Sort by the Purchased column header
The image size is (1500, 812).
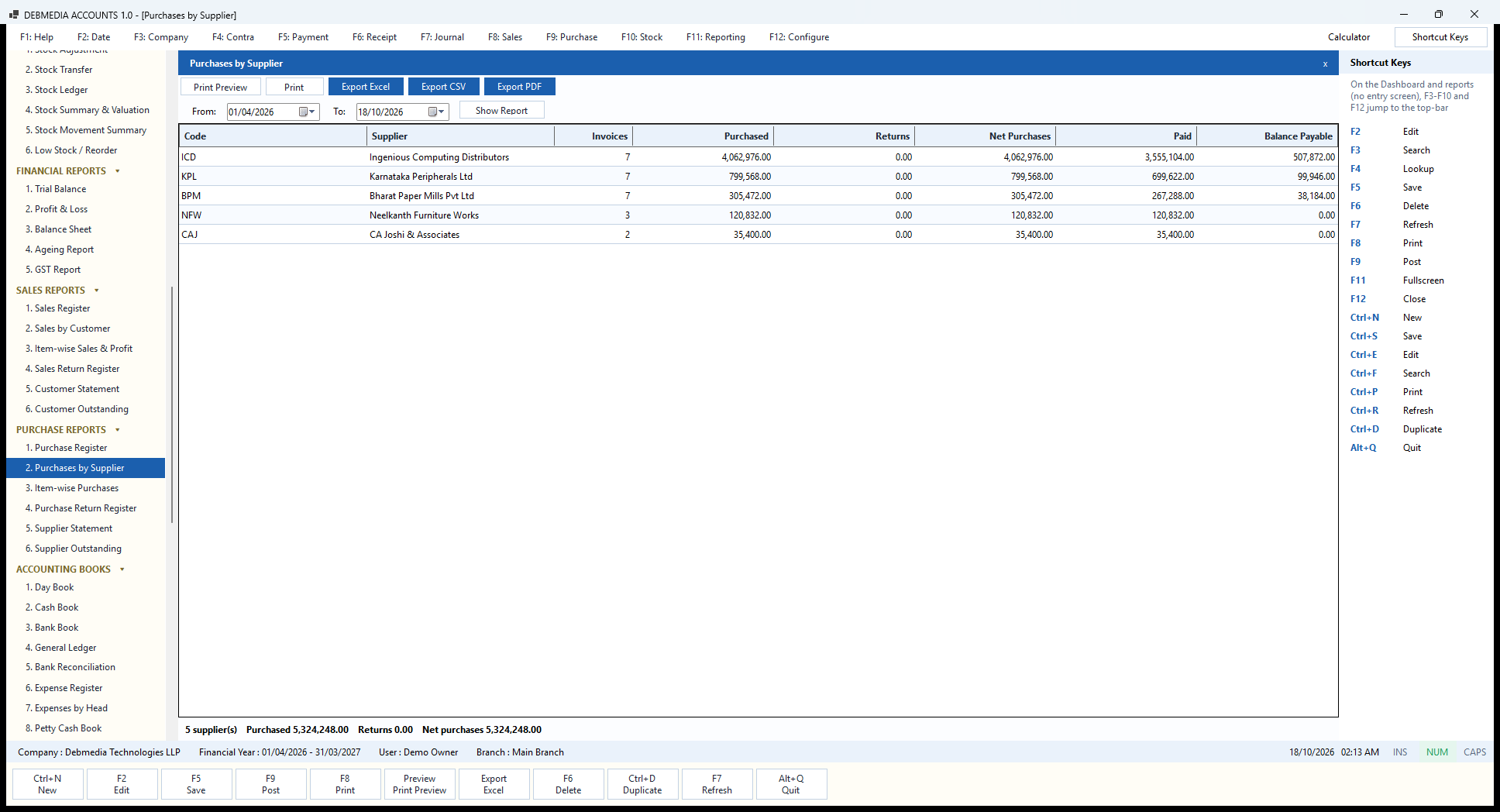tap(704, 136)
